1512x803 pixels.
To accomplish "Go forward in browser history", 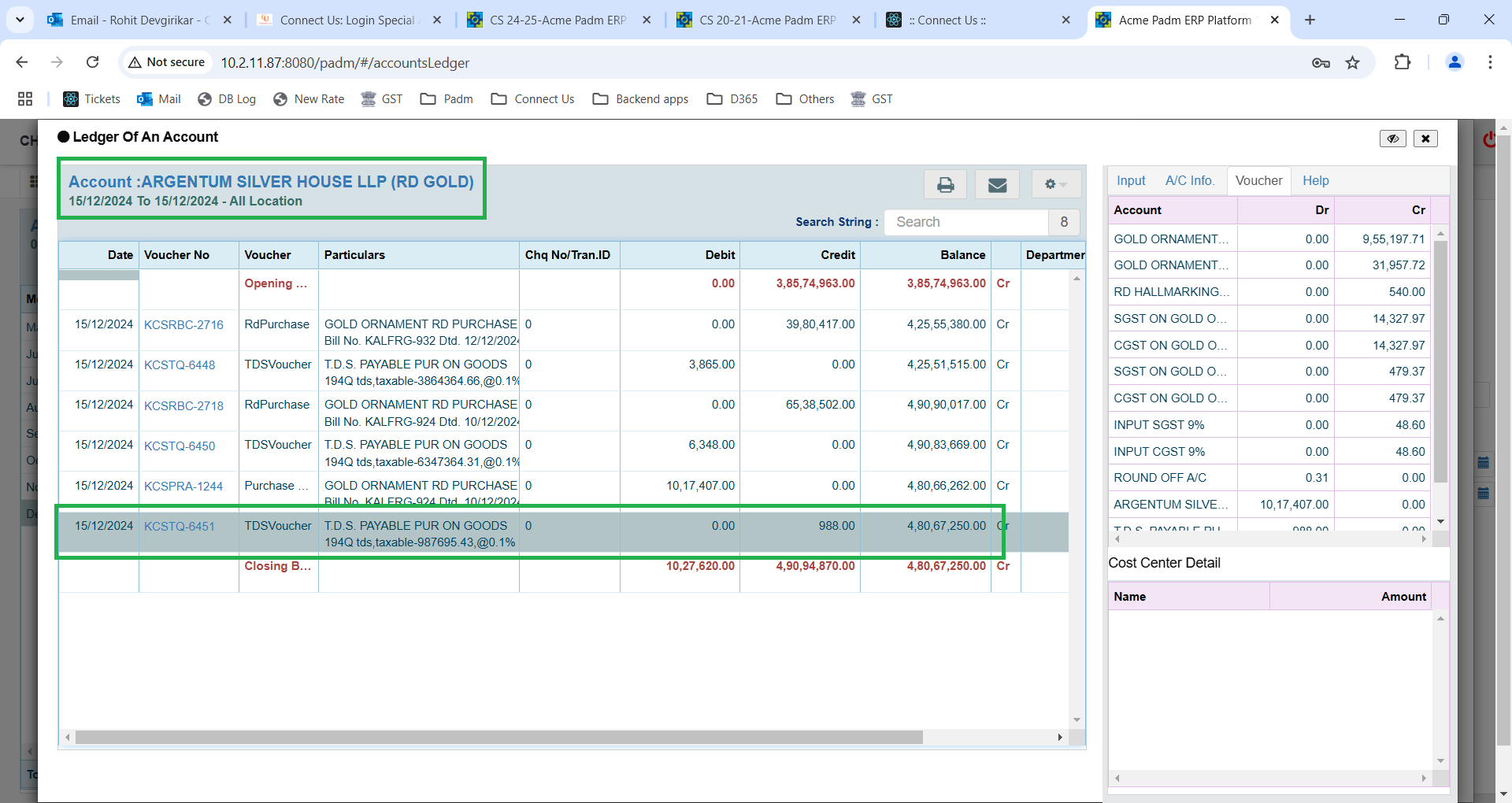I will pos(57,62).
